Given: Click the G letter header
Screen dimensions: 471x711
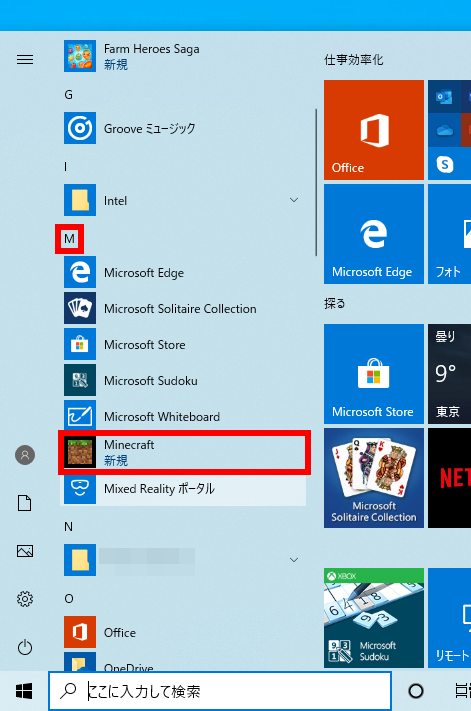Looking at the screenshot, I should pyautogui.click(x=68, y=94).
